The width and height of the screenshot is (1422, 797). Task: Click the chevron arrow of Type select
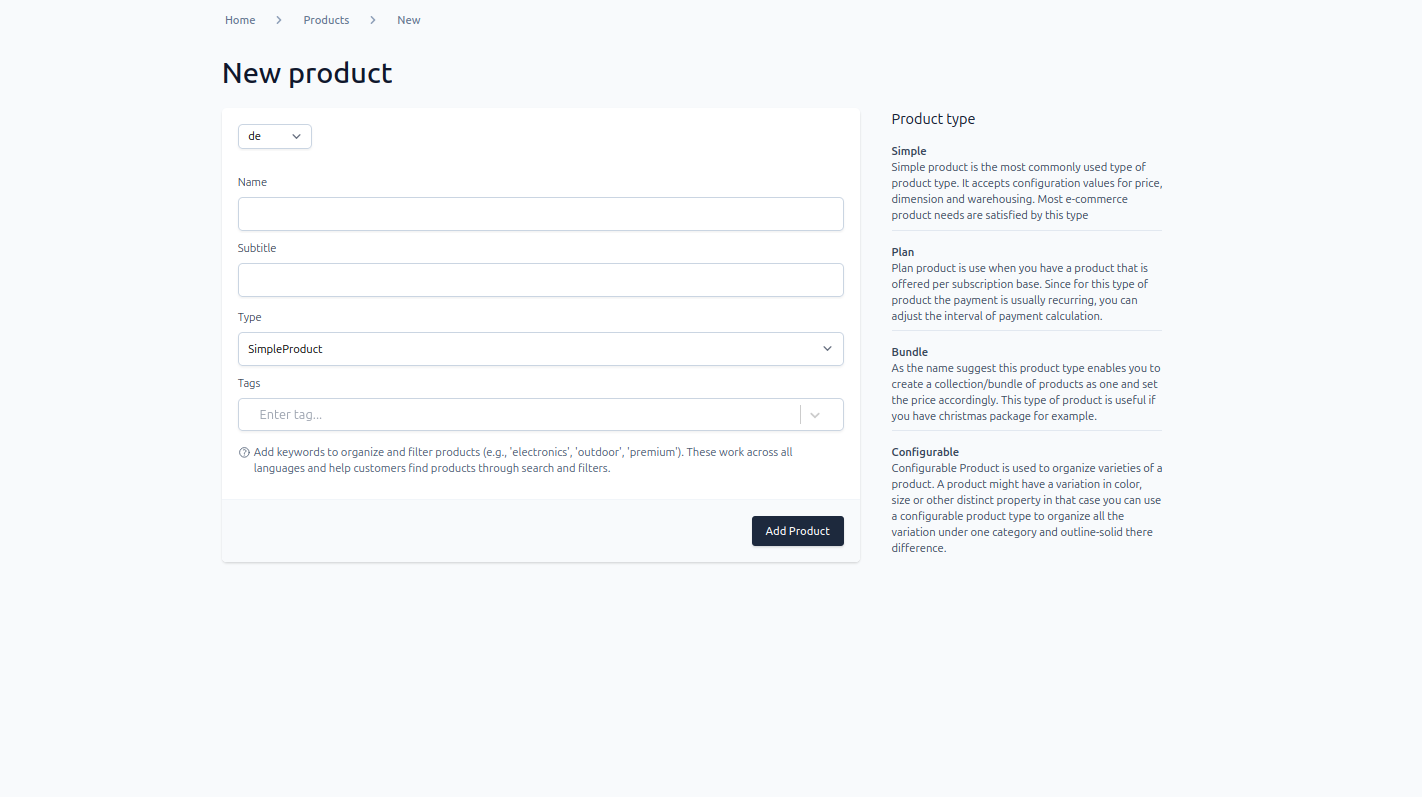(827, 349)
